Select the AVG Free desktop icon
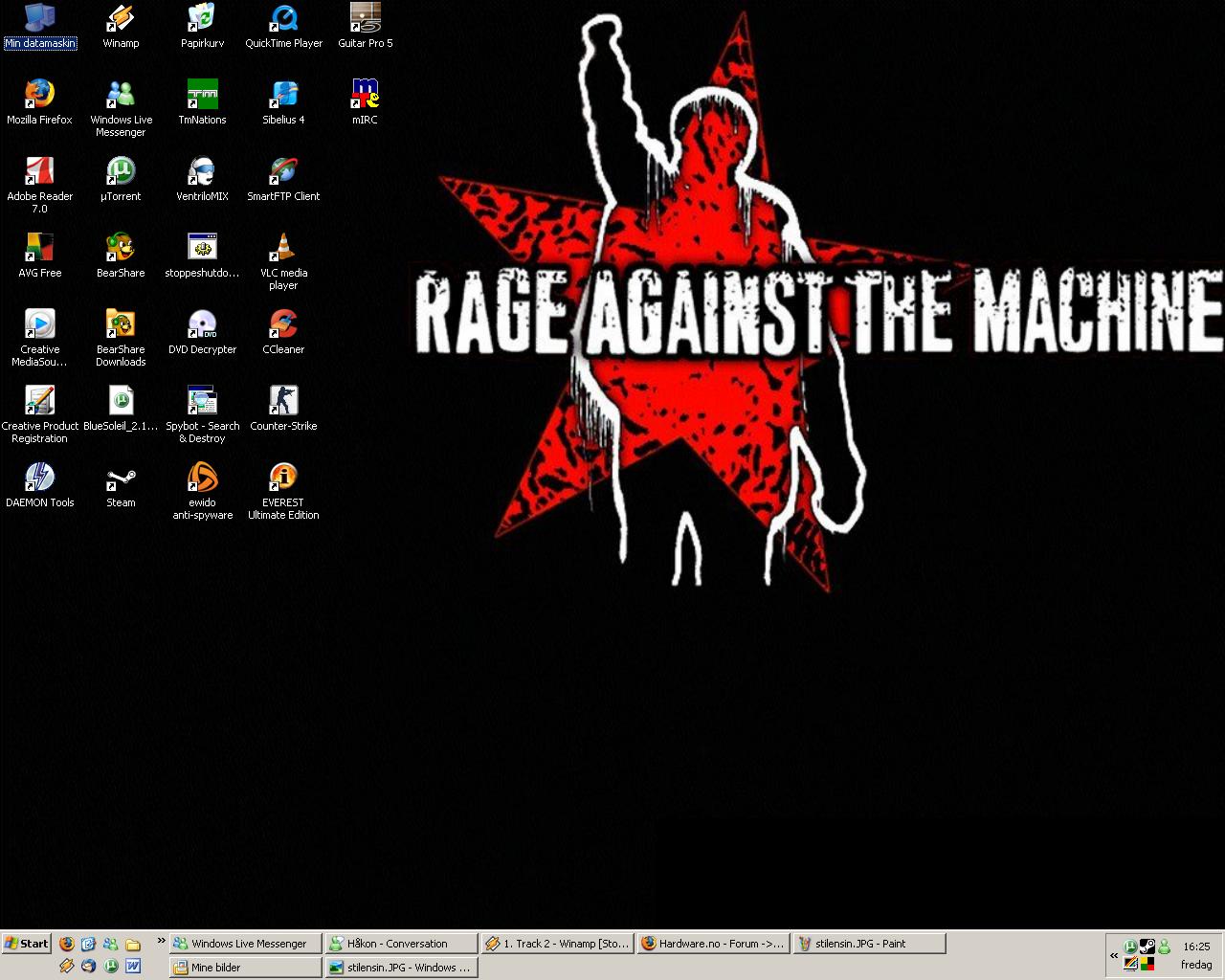This screenshot has width=1225, height=980. [39, 256]
